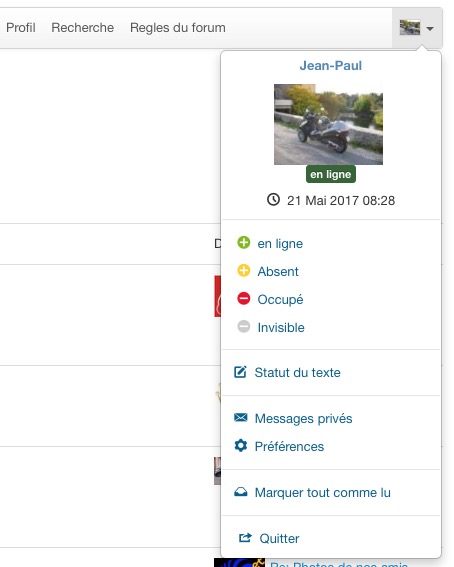The width and height of the screenshot is (454, 567).
Task: Click the yellow Absent status icon
Action: [243, 270]
